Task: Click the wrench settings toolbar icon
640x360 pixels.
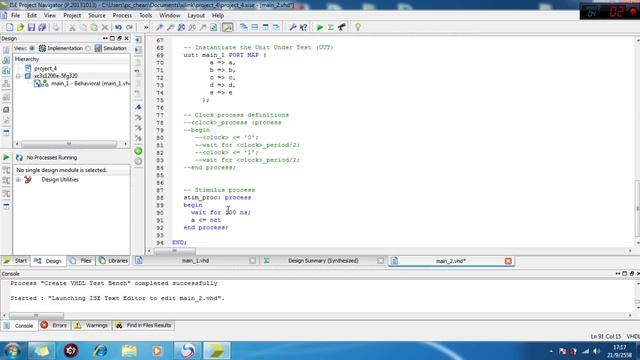Action: tap(293, 27)
